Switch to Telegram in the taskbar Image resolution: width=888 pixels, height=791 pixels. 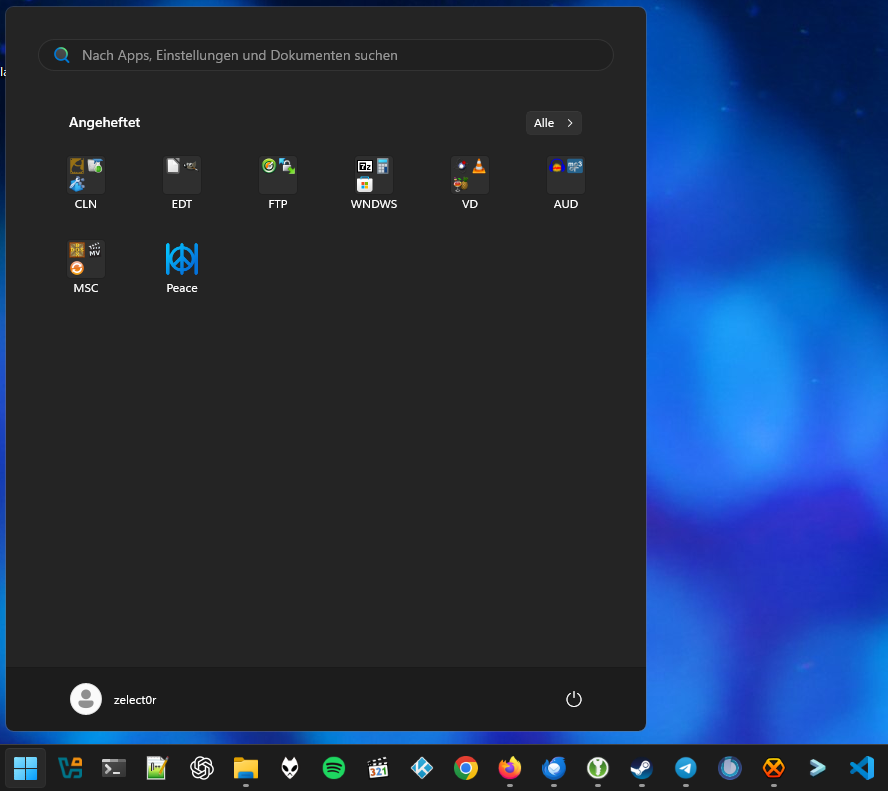pyautogui.click(x=686, y=768)
